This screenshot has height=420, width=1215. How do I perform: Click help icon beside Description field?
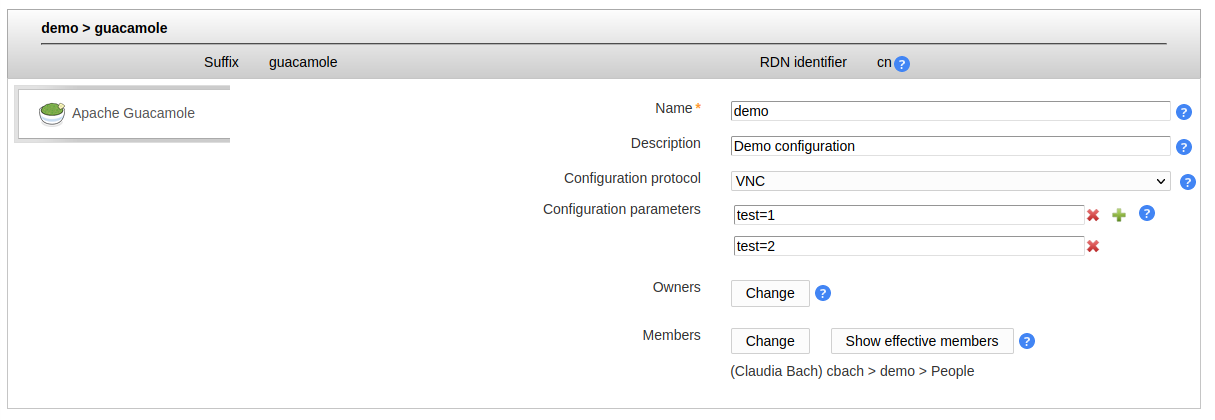click(1184, 147)
